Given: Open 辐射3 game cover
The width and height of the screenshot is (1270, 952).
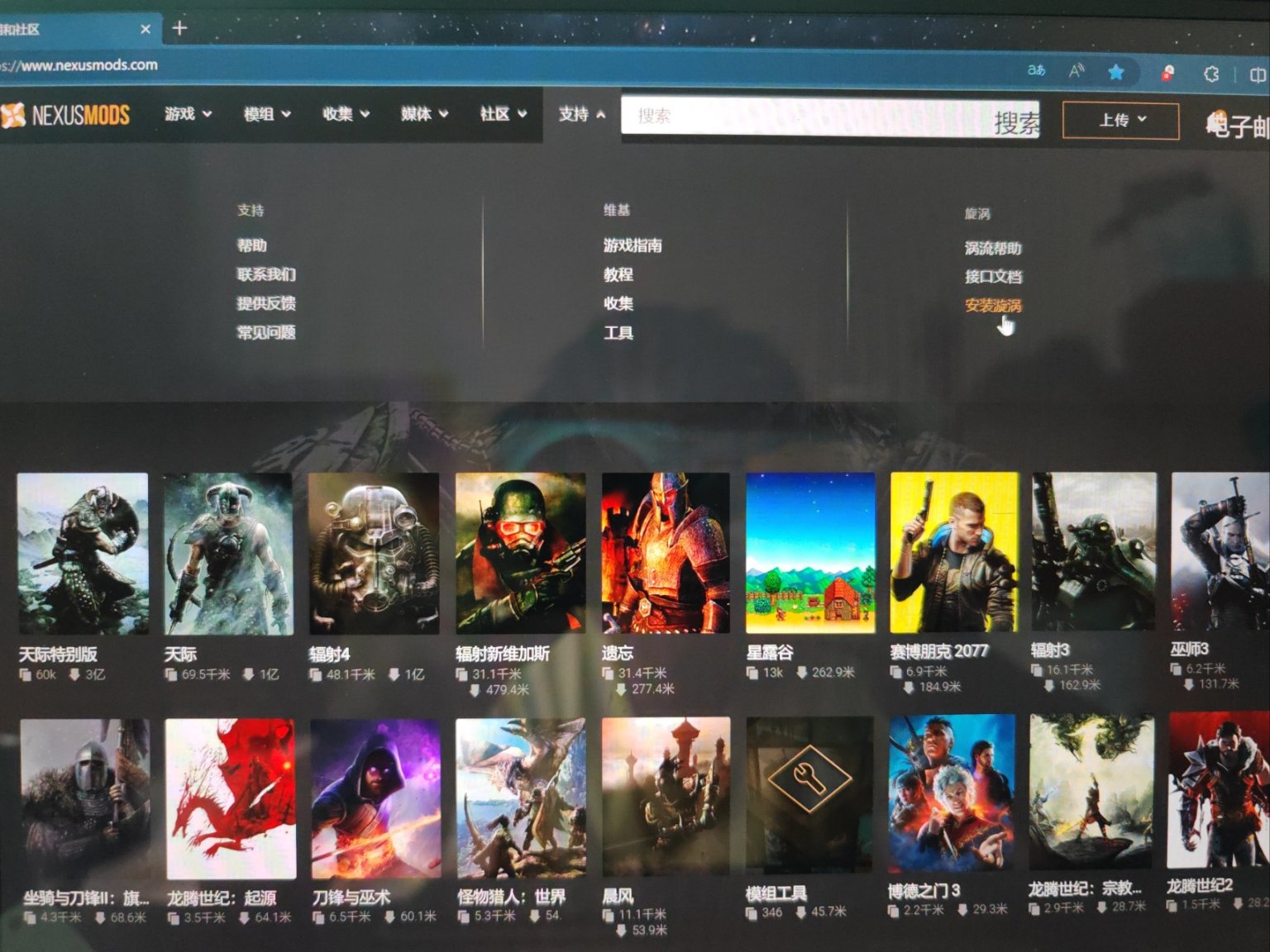Looking at the screenshot, I should click(1094, 551).
